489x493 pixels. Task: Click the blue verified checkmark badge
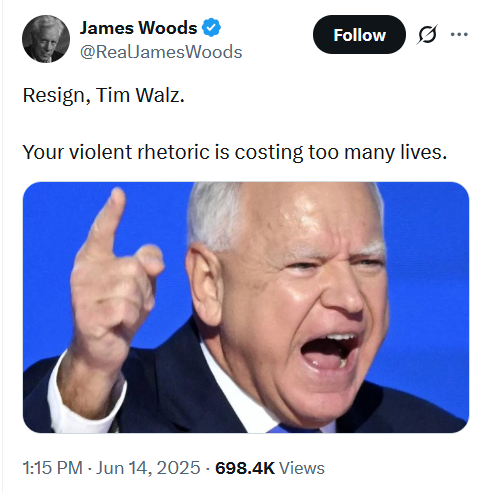tap(212, 28)
